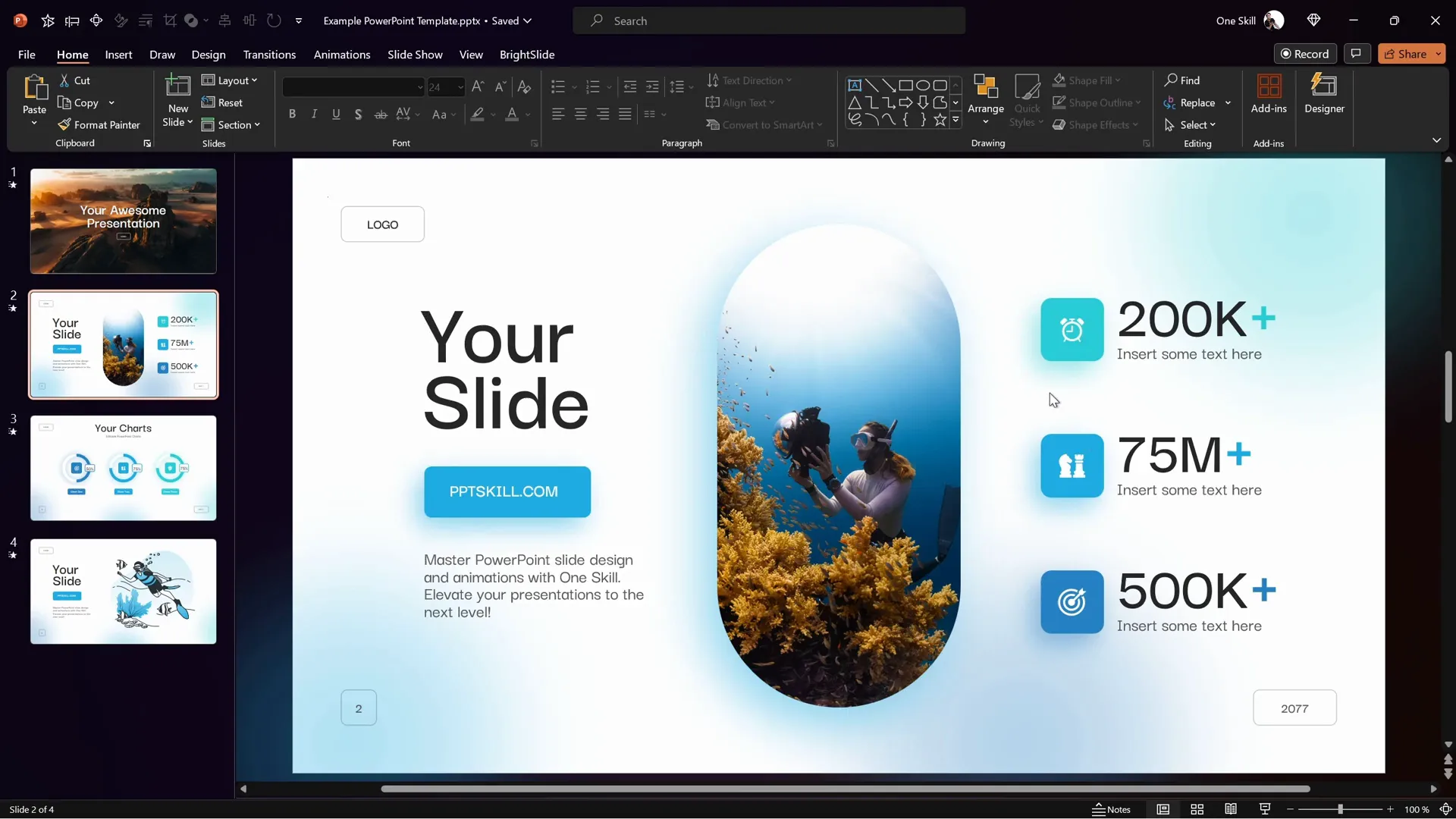
Task: Switch to Reading View
Action: (1231, 809)
